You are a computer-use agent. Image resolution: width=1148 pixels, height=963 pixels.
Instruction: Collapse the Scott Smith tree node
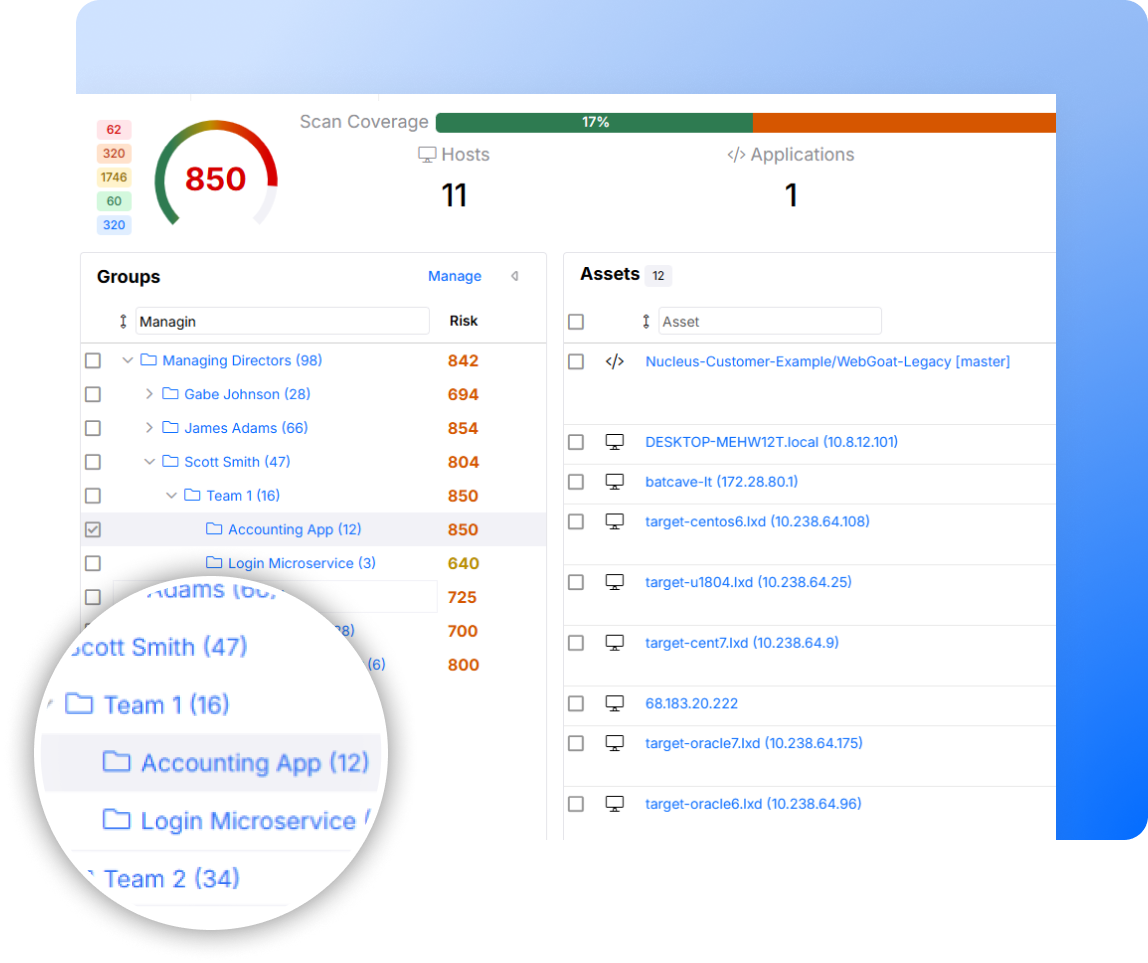click(x=149, y=461)
